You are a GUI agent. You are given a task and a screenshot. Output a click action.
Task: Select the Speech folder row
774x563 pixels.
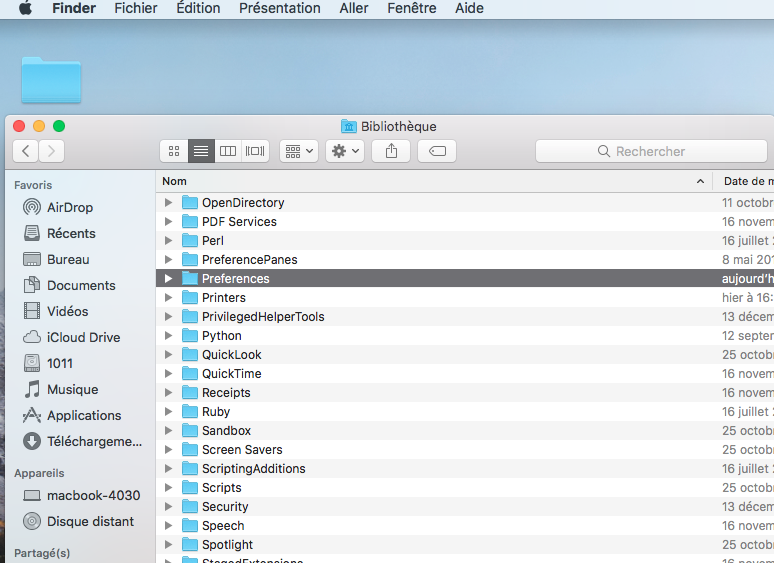[x=465, y=525]
